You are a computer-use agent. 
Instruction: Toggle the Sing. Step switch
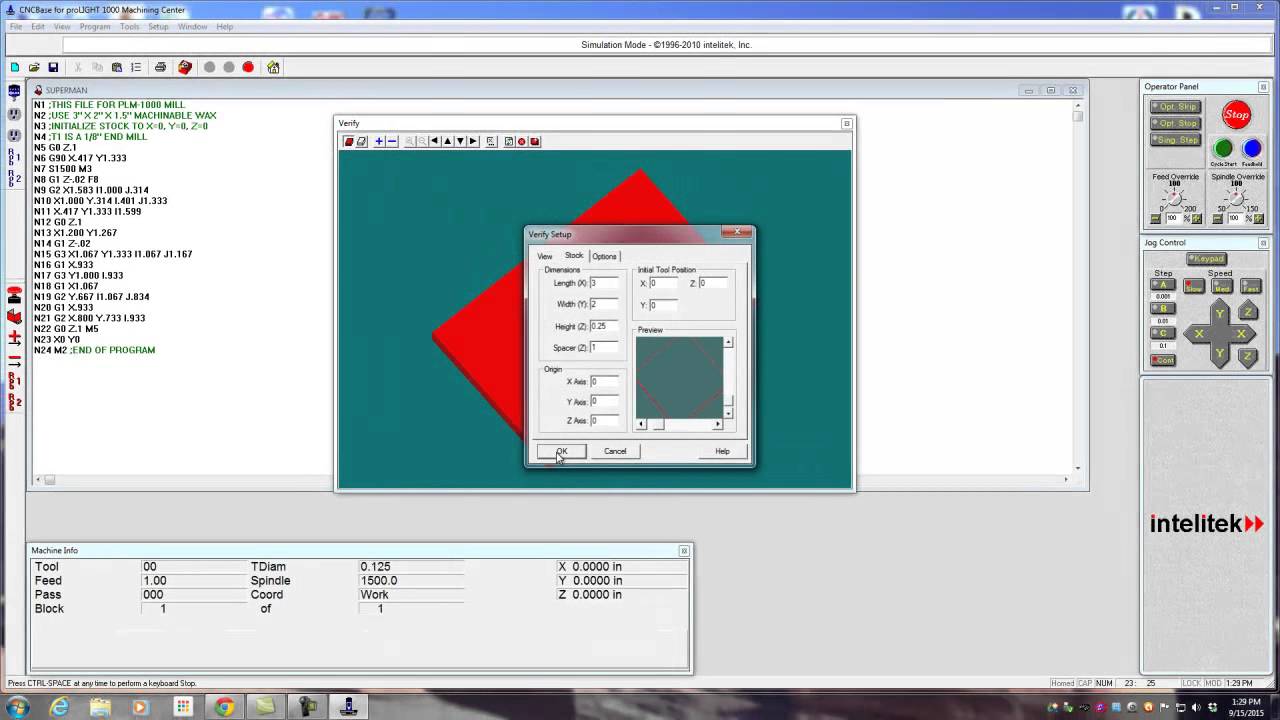point(1175,140)
